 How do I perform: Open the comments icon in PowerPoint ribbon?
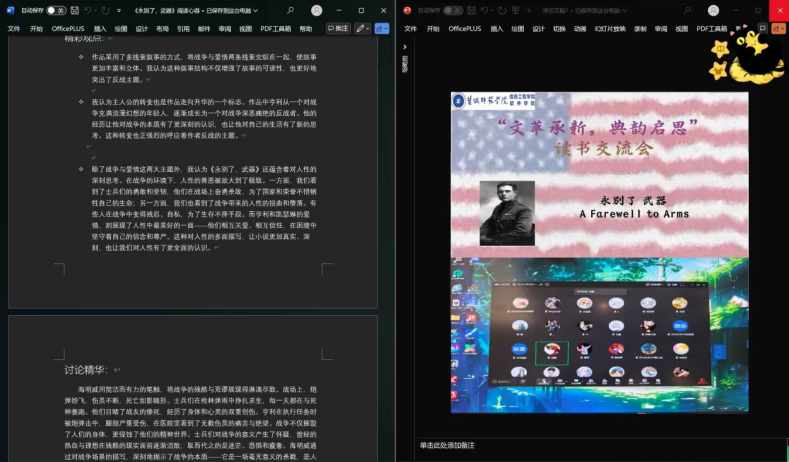click(762, 28)
